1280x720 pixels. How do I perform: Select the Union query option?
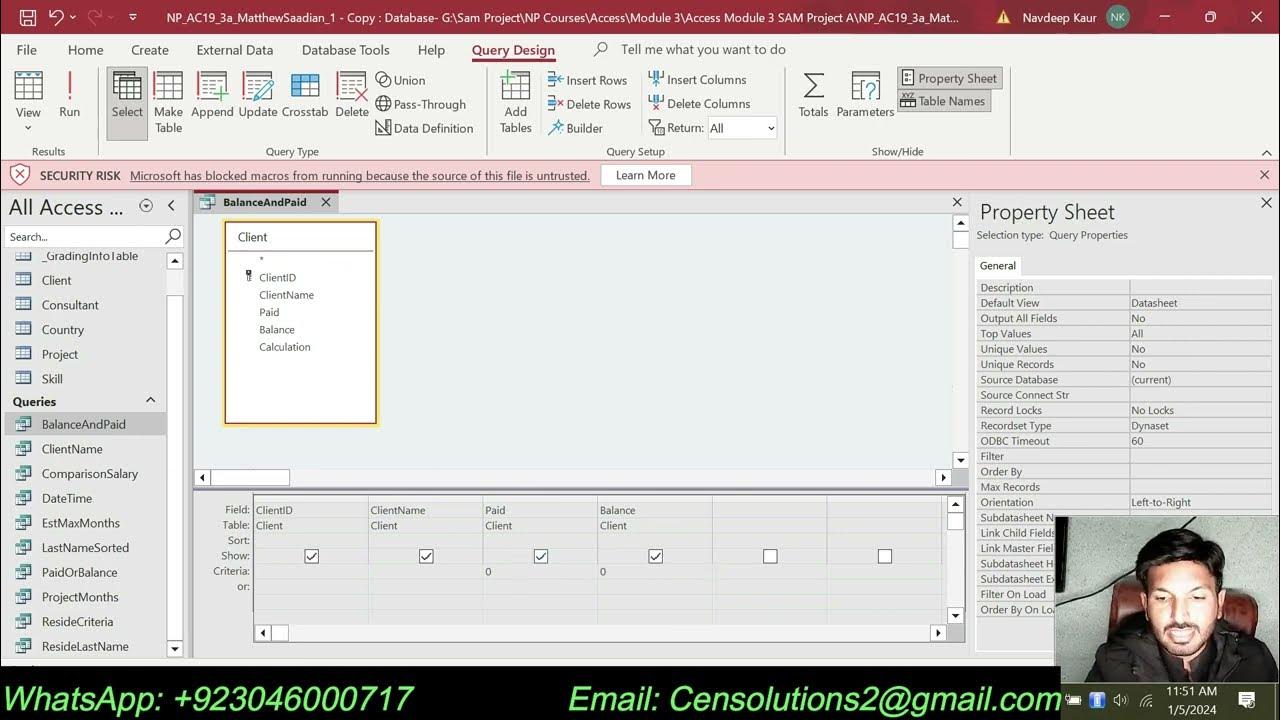(401, 80)
